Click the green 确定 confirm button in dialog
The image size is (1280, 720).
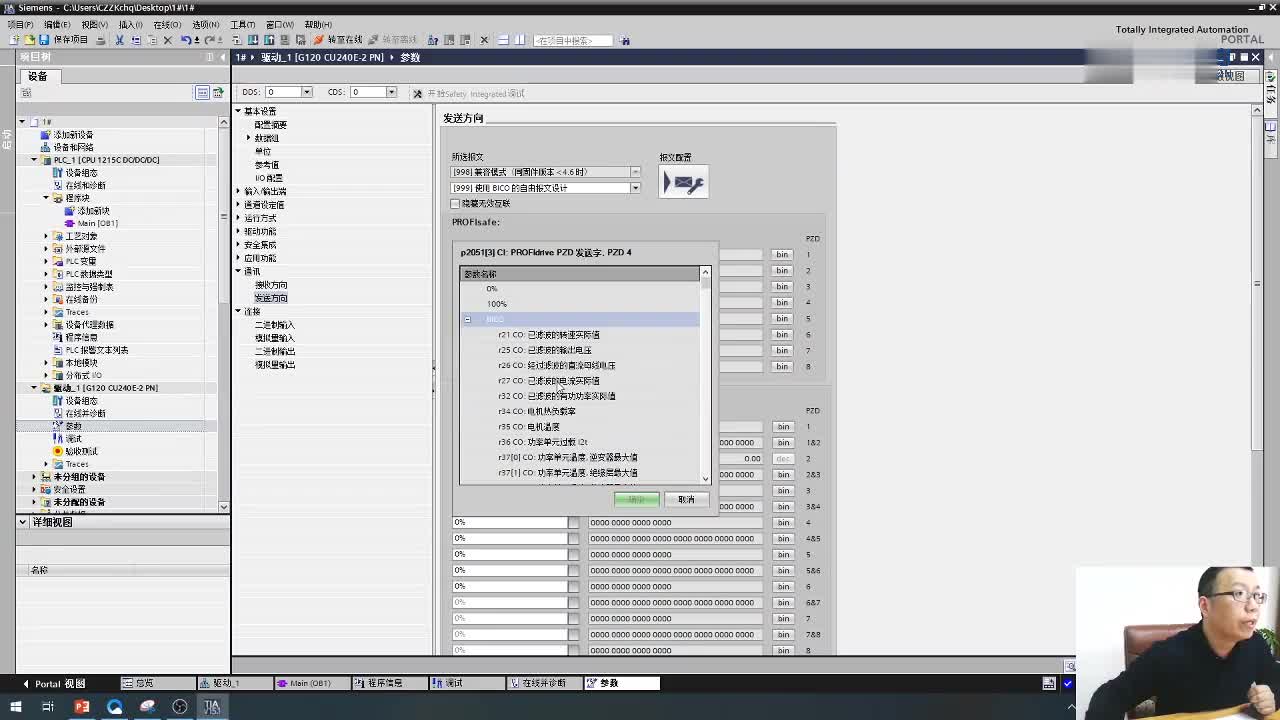[x=637, y=499]
